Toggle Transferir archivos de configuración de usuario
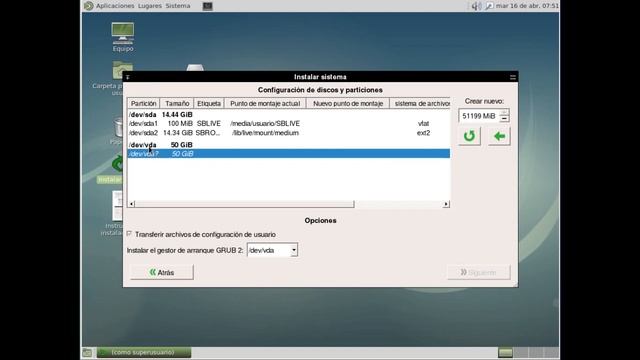 129,234
